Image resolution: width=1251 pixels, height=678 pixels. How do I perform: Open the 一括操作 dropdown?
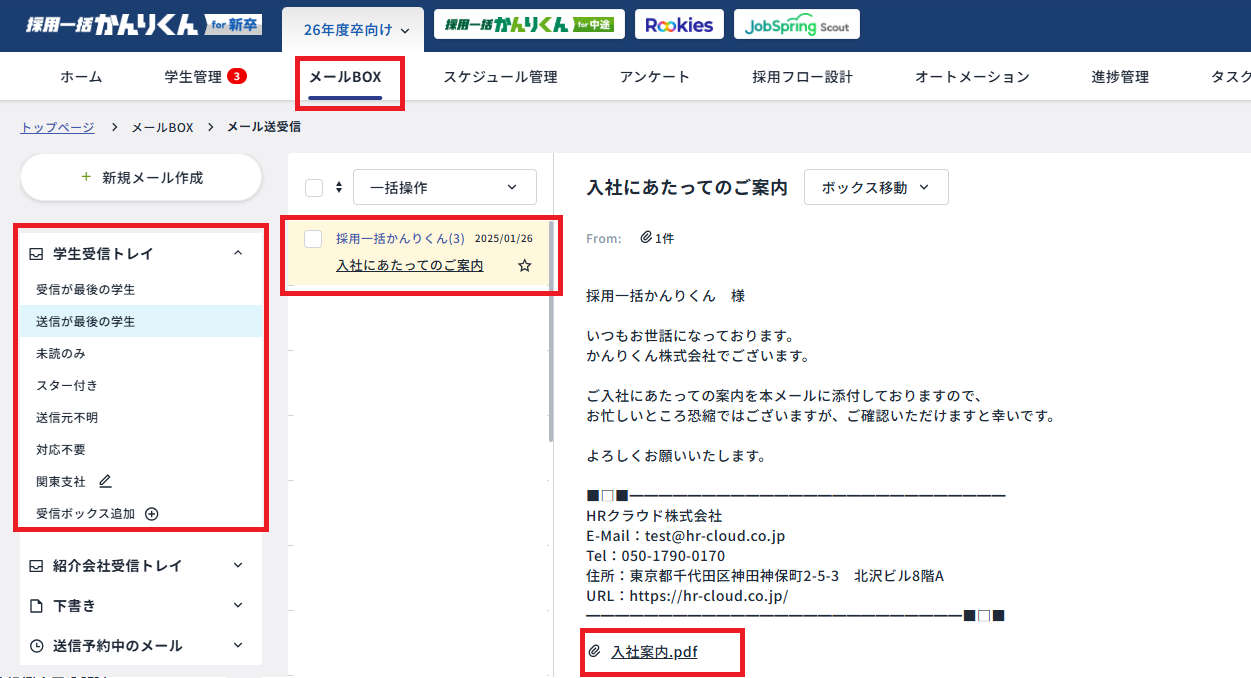tap(444, 186)
